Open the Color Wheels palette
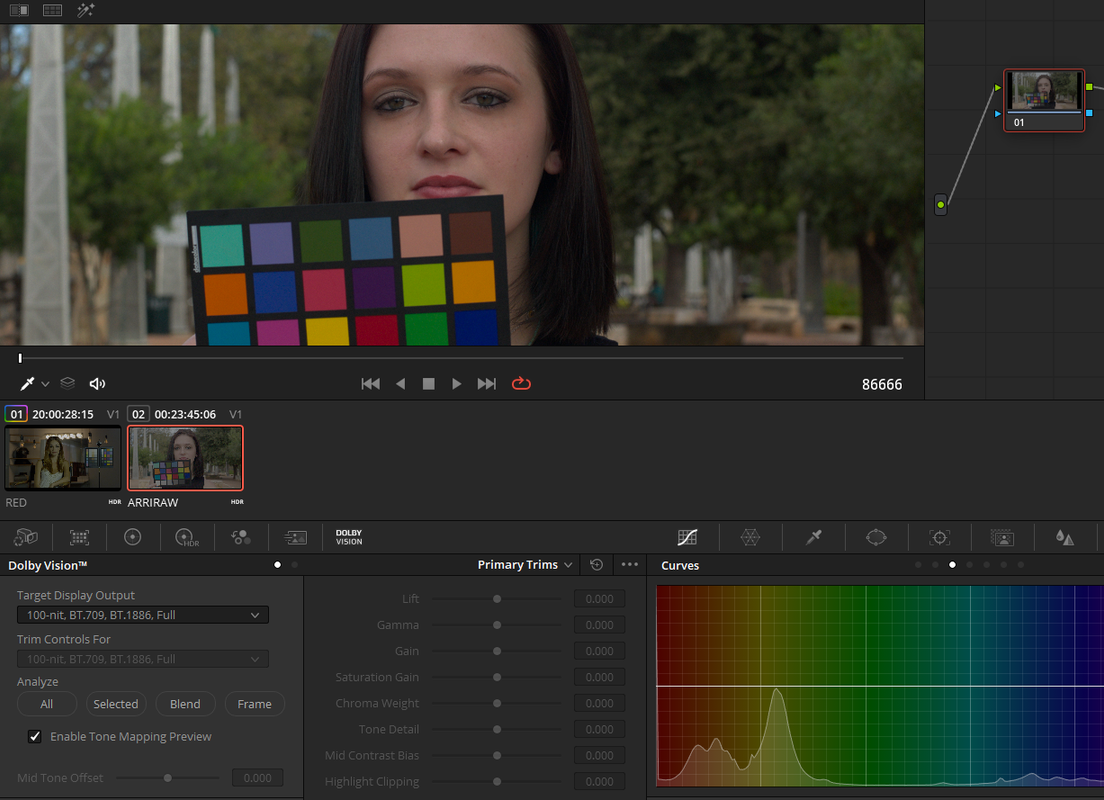 (x=132, y=537)
